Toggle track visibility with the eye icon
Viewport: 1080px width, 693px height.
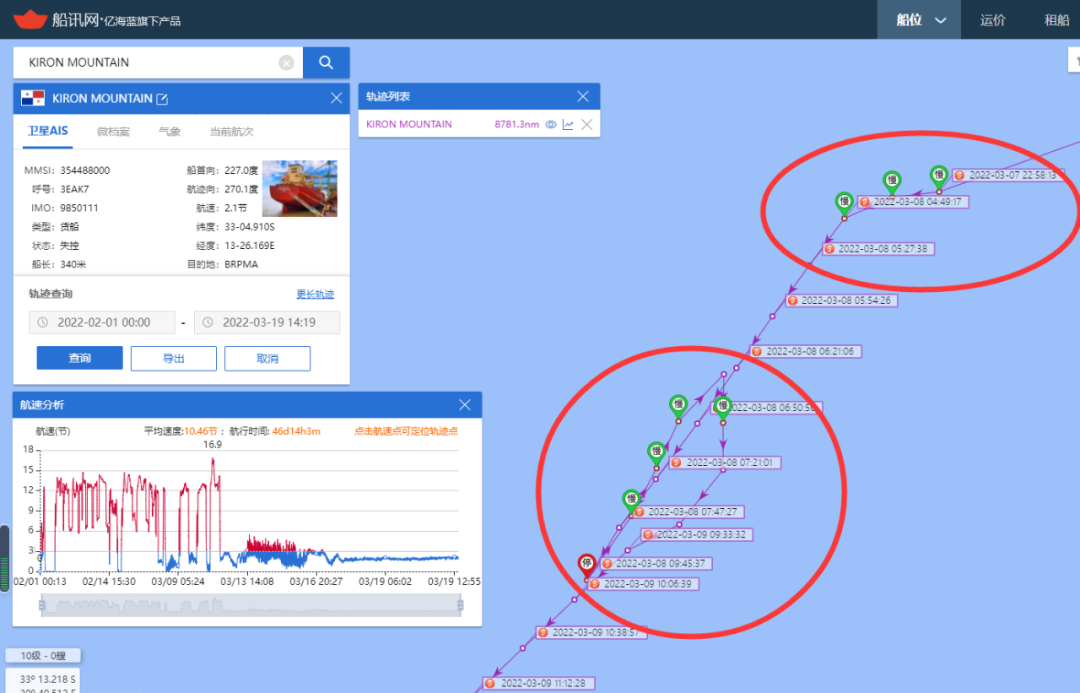(x=550, y=125)
